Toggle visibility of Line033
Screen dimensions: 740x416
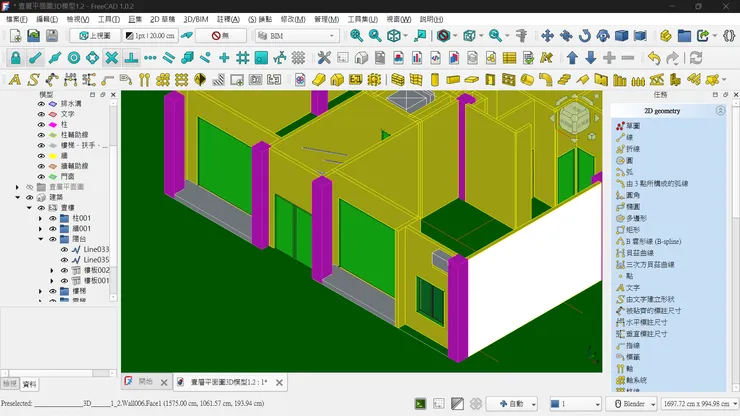point(63,249)
